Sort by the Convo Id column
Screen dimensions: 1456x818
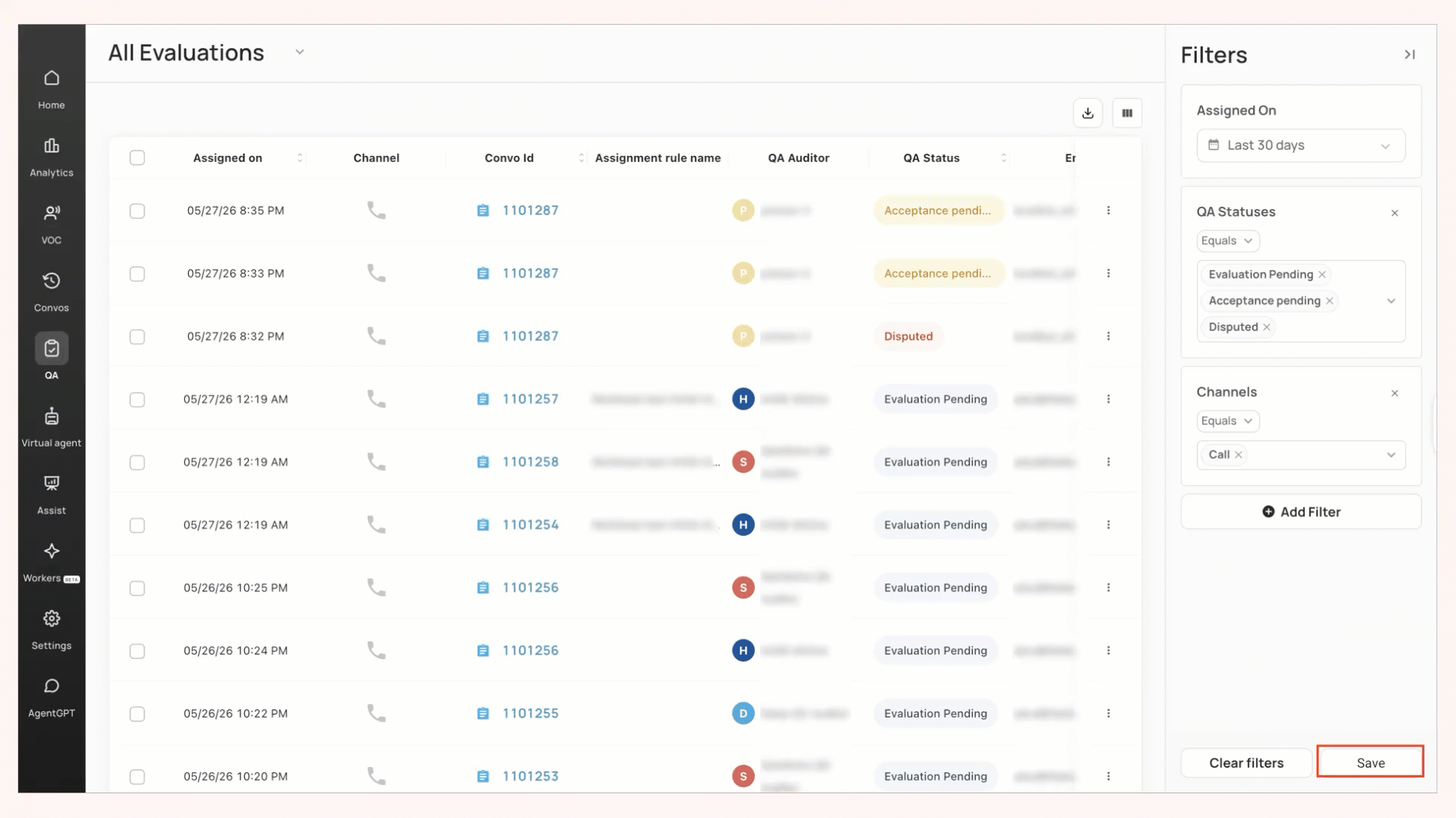581,157
